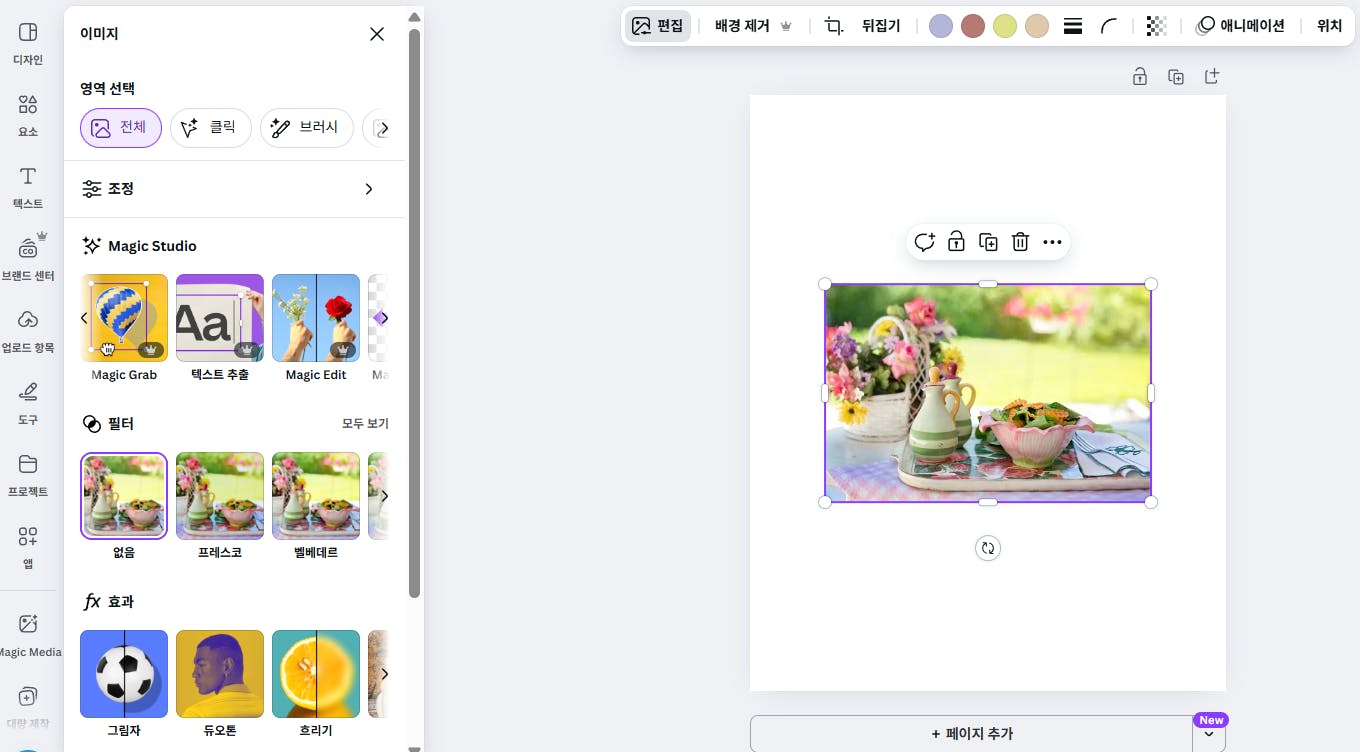Apply the 그림자 shadow effect
1360x752 pixels.
tap(124, 674)
